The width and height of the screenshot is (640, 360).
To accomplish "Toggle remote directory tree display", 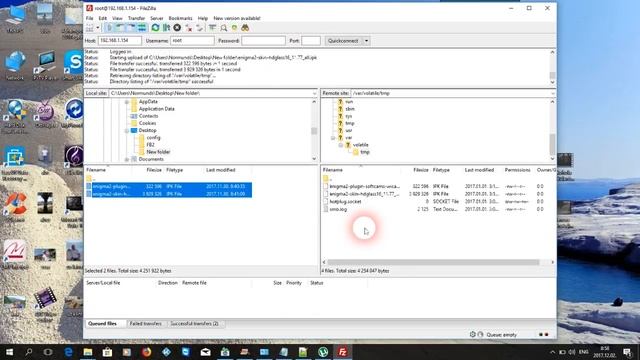I will 131,28.
